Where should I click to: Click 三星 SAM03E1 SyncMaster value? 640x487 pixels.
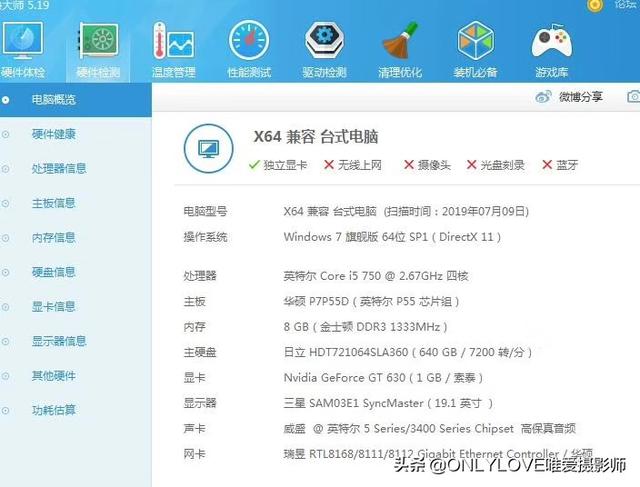[x=388, y=403]
